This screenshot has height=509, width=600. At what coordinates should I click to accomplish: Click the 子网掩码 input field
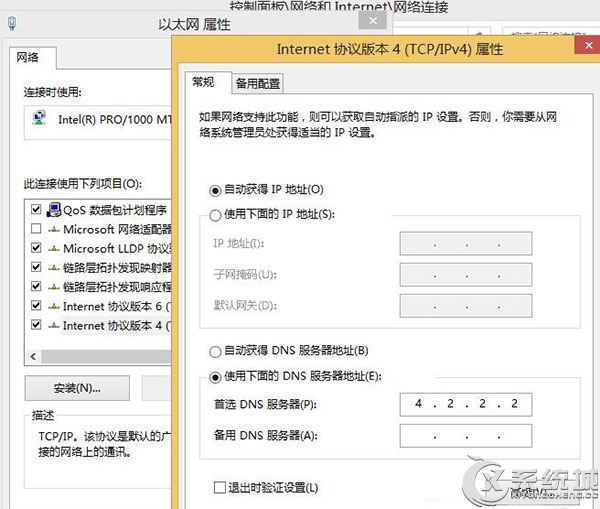(466, 274)
